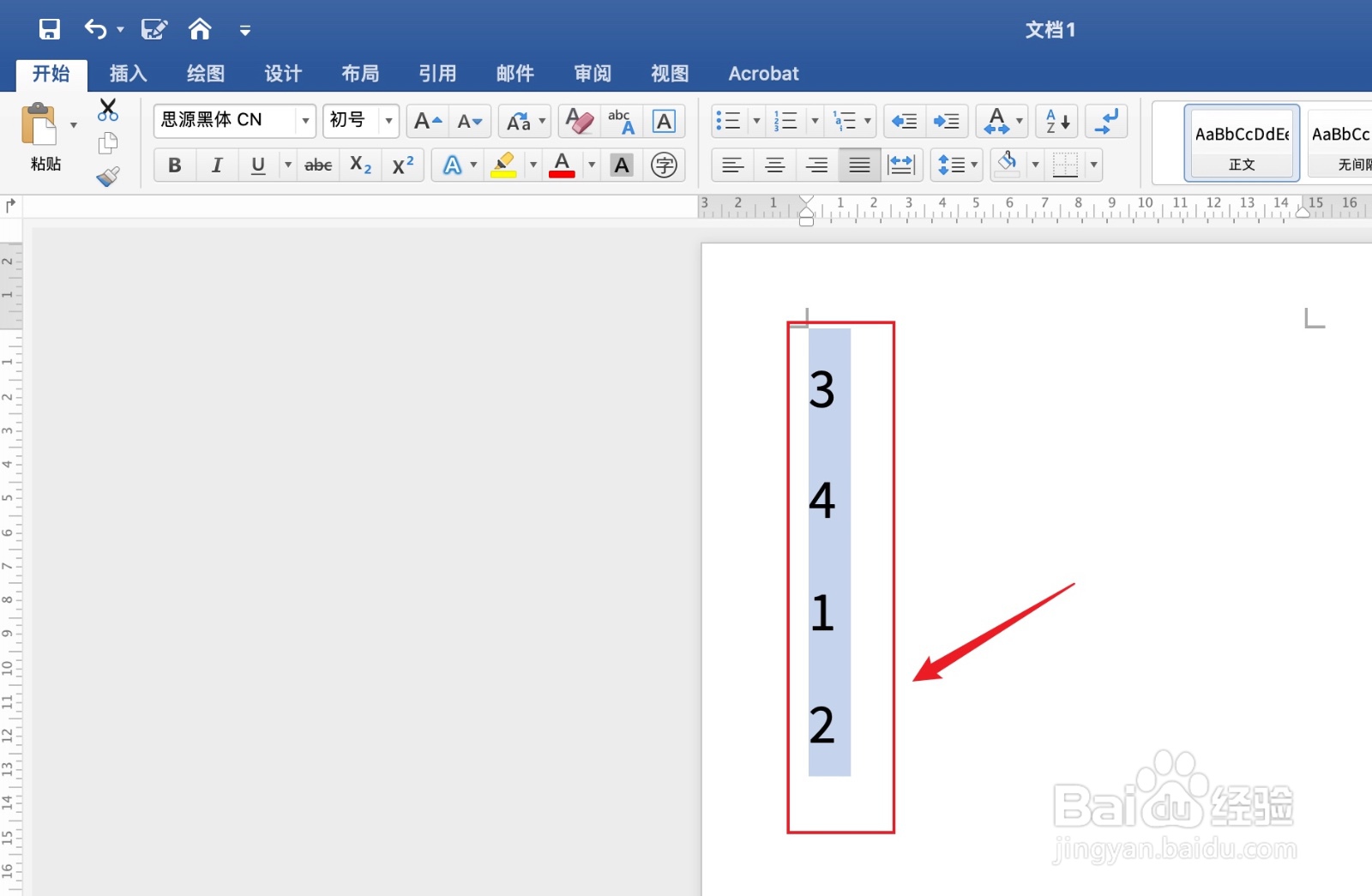Apply bullet list formatting

click(729, 121)
